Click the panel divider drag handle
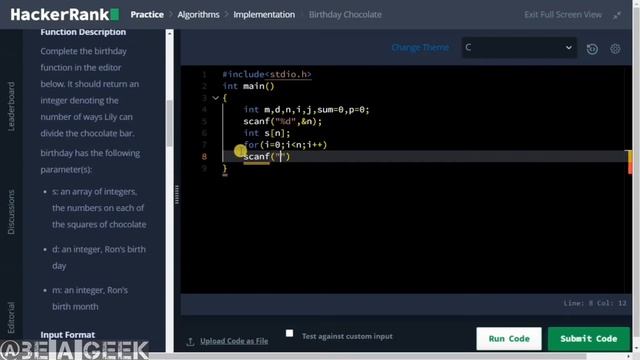640x360 pixels. click(x=177, y=194)
